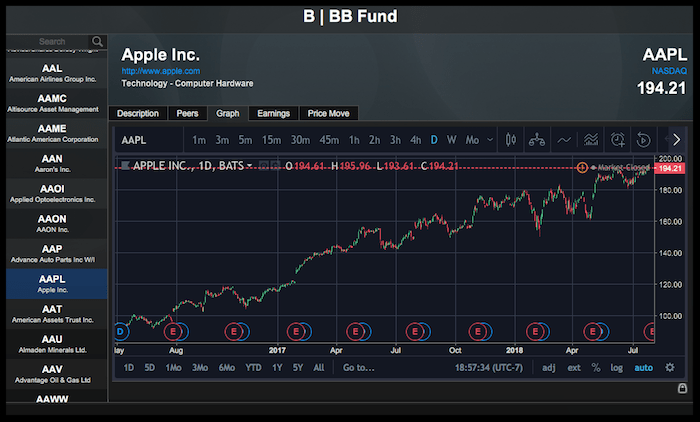Start bar replay with the replay icon

[643, 140]
